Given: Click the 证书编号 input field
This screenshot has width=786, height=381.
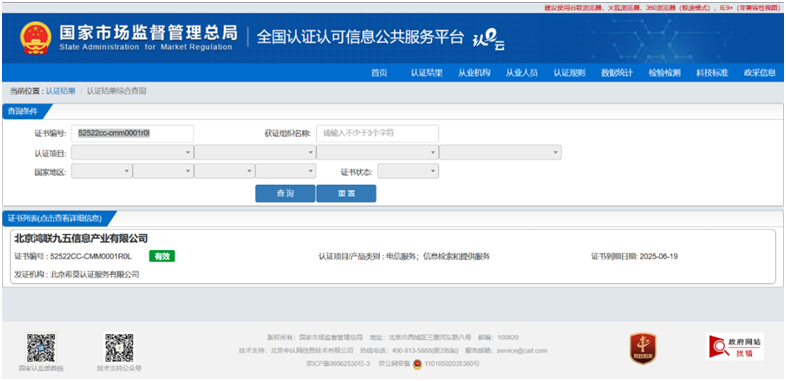Looking at the screenshot, I should click(x=132, y=133).
